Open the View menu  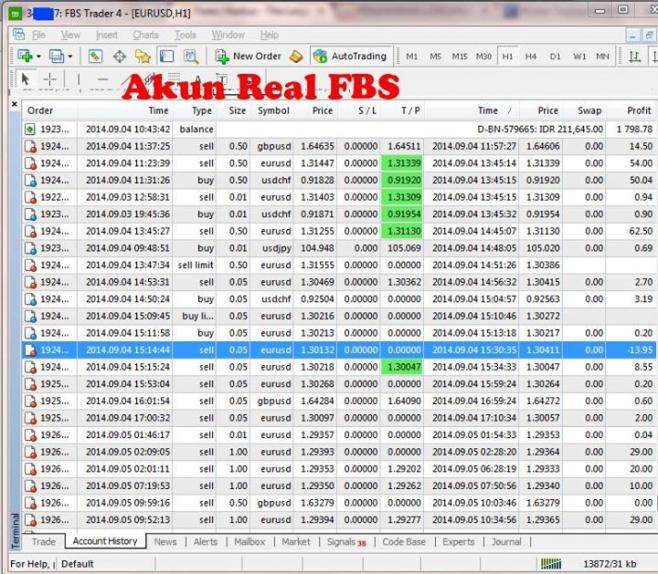(x=70, y=35)
